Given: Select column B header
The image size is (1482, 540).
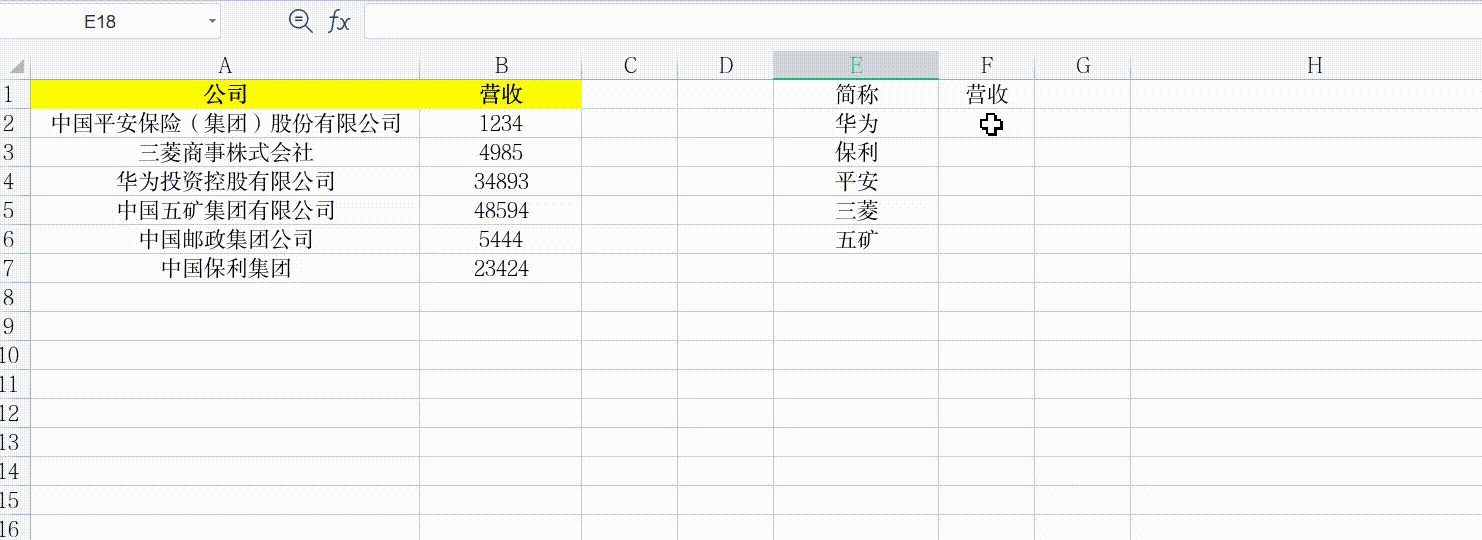Looking at the screenshot, I should tap(501, 66).
